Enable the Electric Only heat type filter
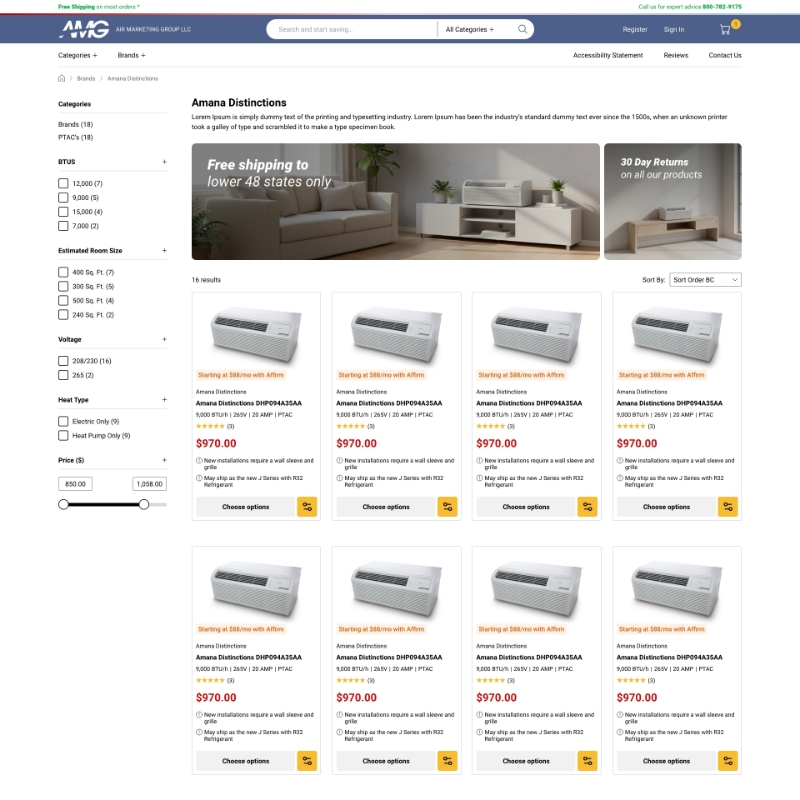 (x=63, y=422)
